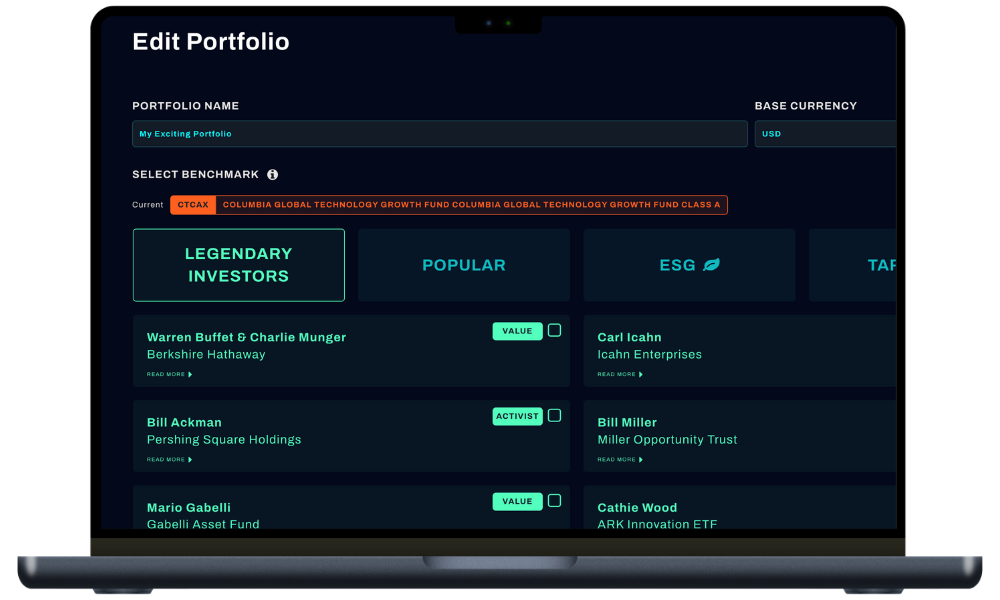Select the Carl Icahn benchmark card
Image resolution: width=1000 pixels, height=600 pixels.
[x=740, y=351]
